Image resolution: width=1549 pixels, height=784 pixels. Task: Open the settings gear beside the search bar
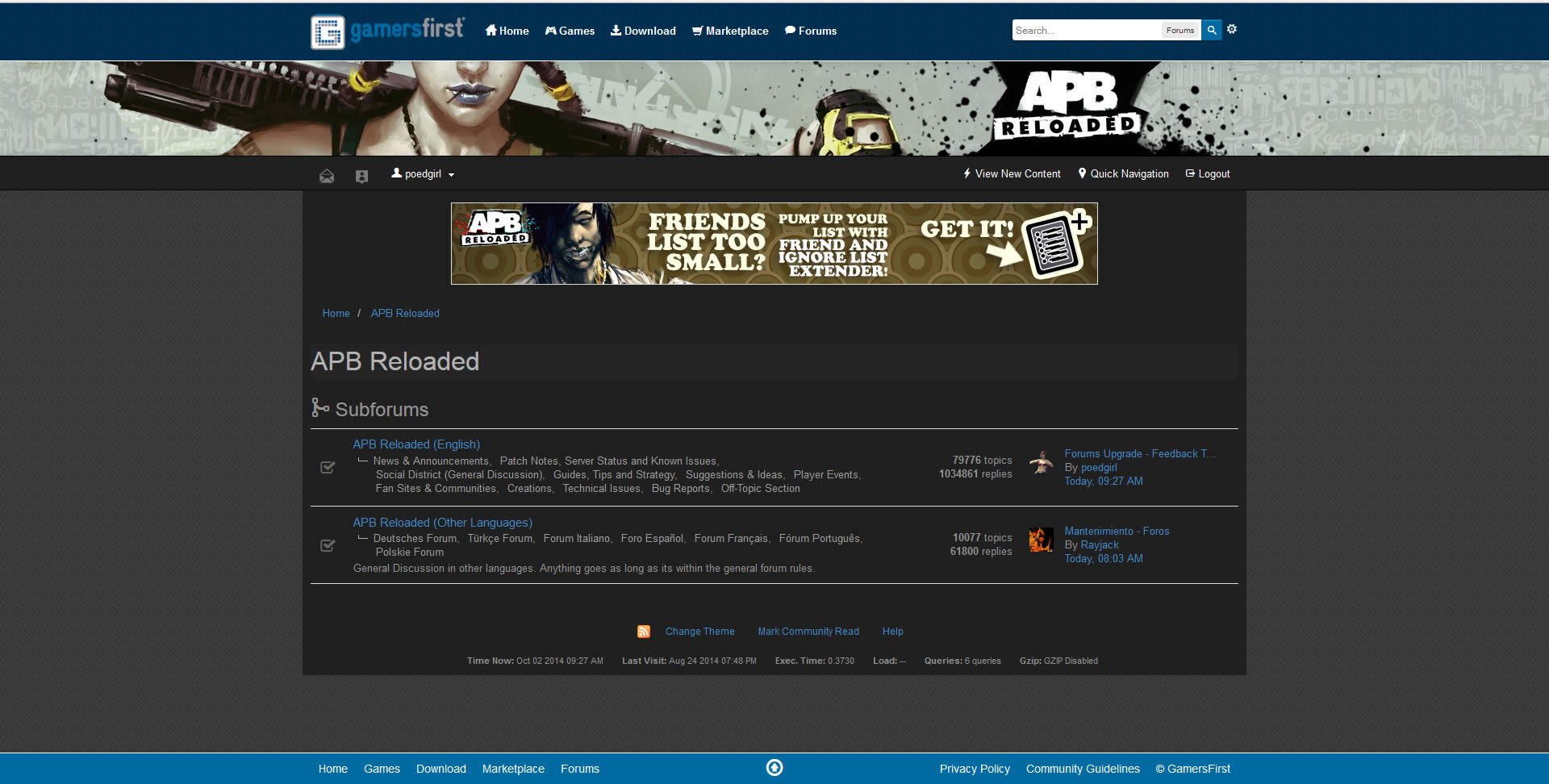1232,28
